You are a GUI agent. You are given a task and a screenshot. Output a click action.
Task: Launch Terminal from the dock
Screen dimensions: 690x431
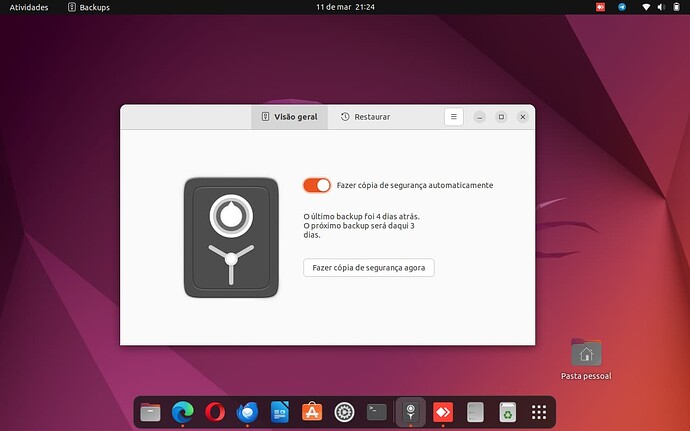tap(377, 413)
